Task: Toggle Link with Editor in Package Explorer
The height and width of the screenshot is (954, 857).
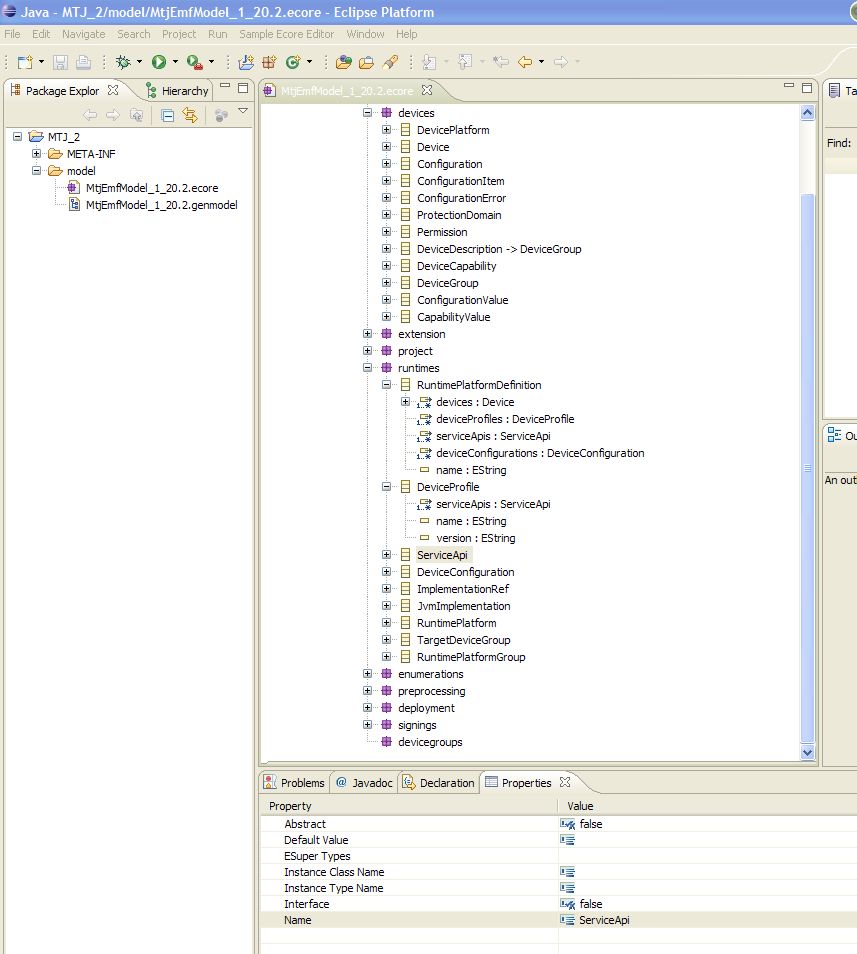Action: point(190,115)
